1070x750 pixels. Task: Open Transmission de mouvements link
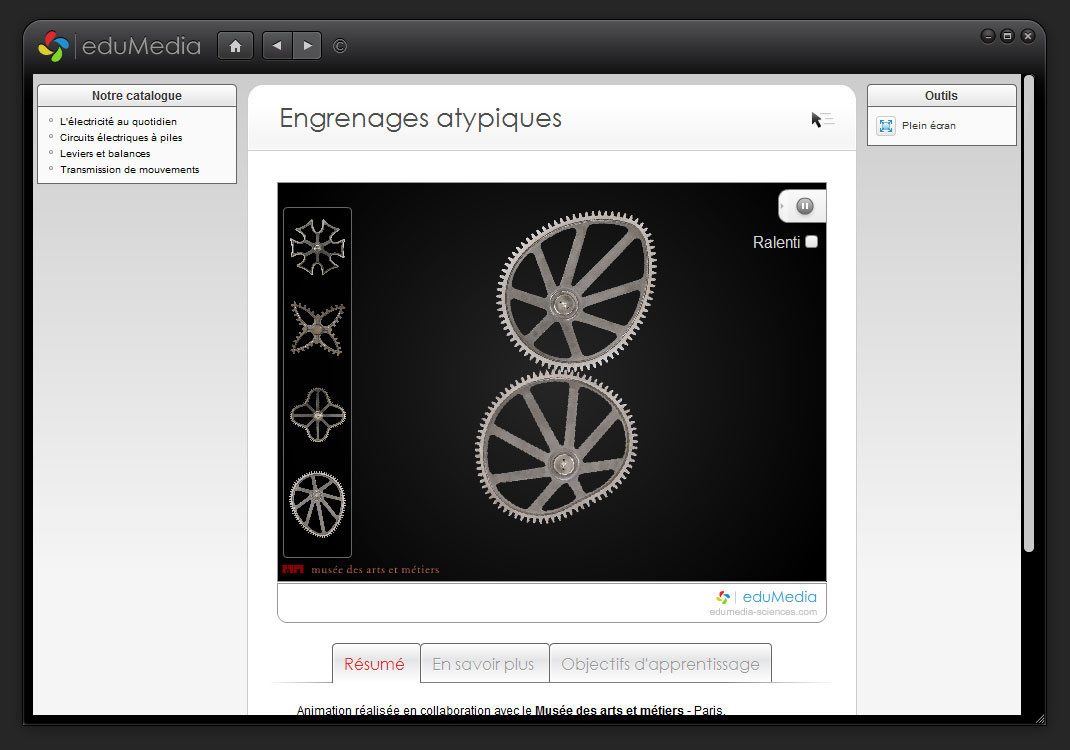(x=129, y=170)
